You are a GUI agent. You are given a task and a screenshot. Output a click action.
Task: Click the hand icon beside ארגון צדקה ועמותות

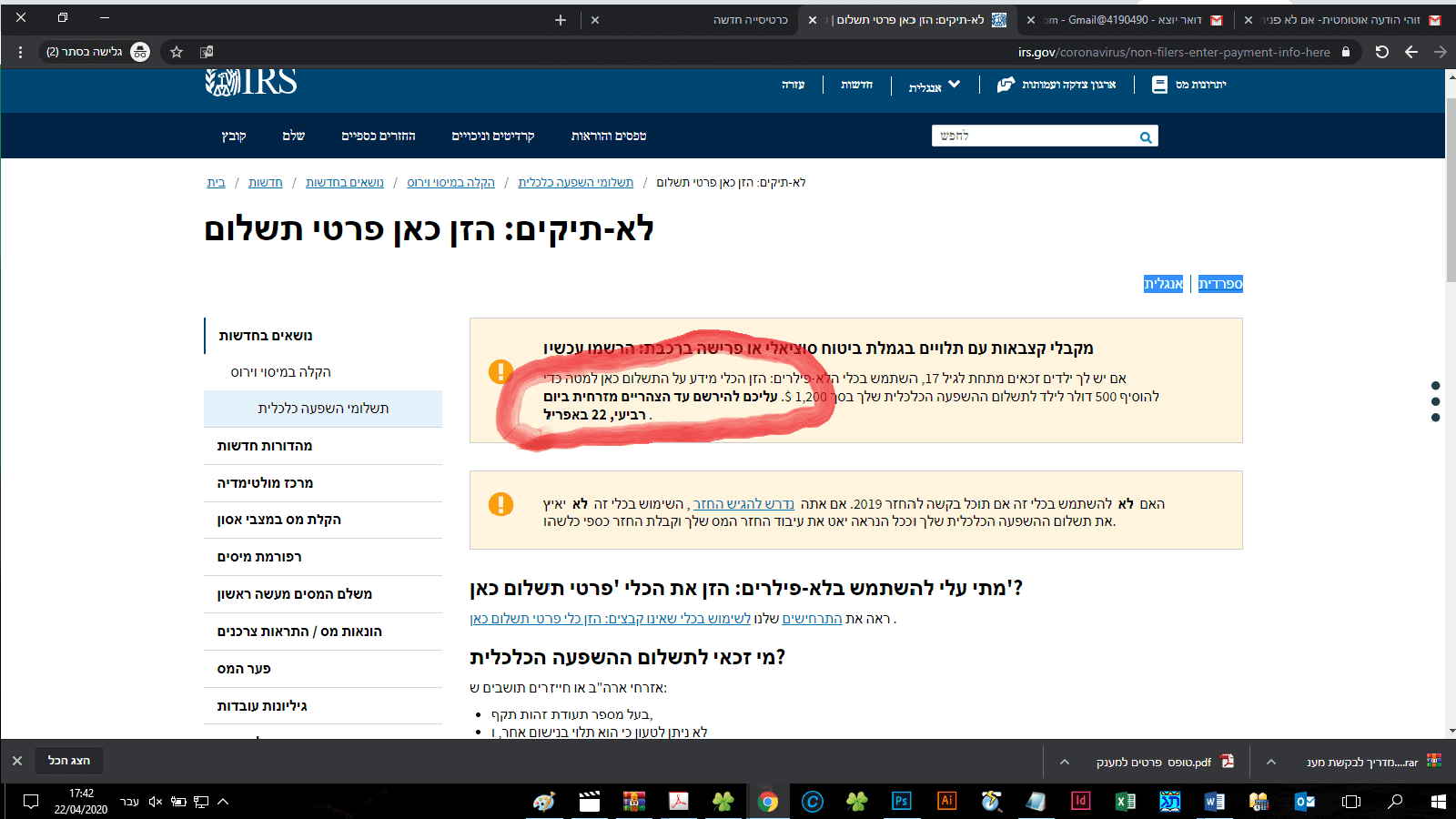coord(1005,84)
